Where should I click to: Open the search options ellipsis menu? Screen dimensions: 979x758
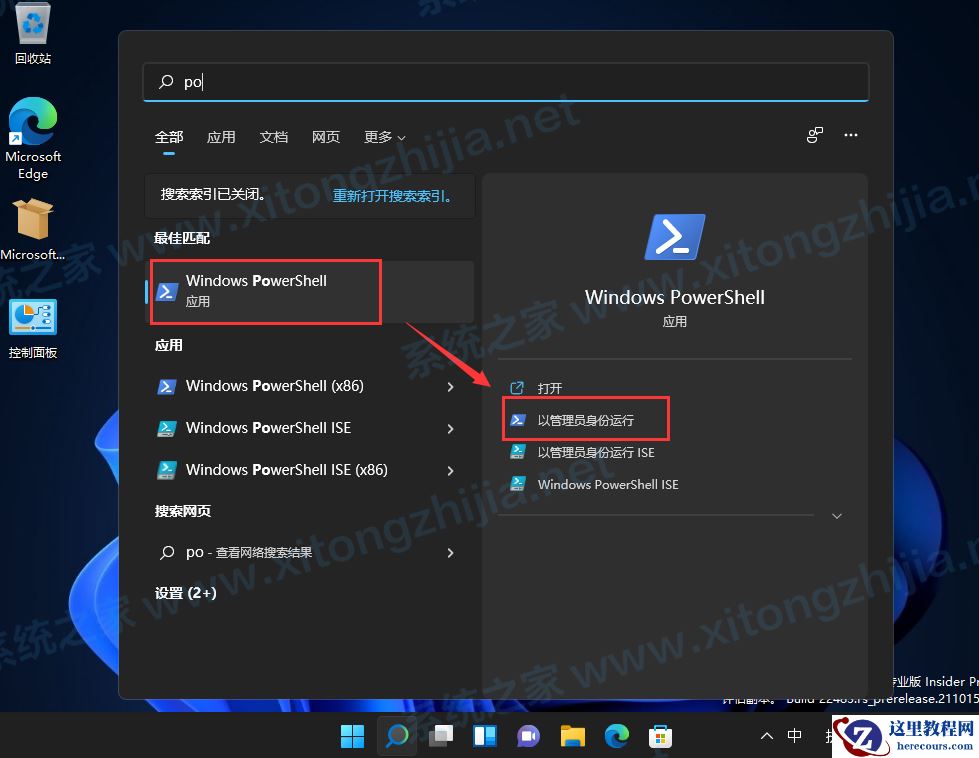850,135
